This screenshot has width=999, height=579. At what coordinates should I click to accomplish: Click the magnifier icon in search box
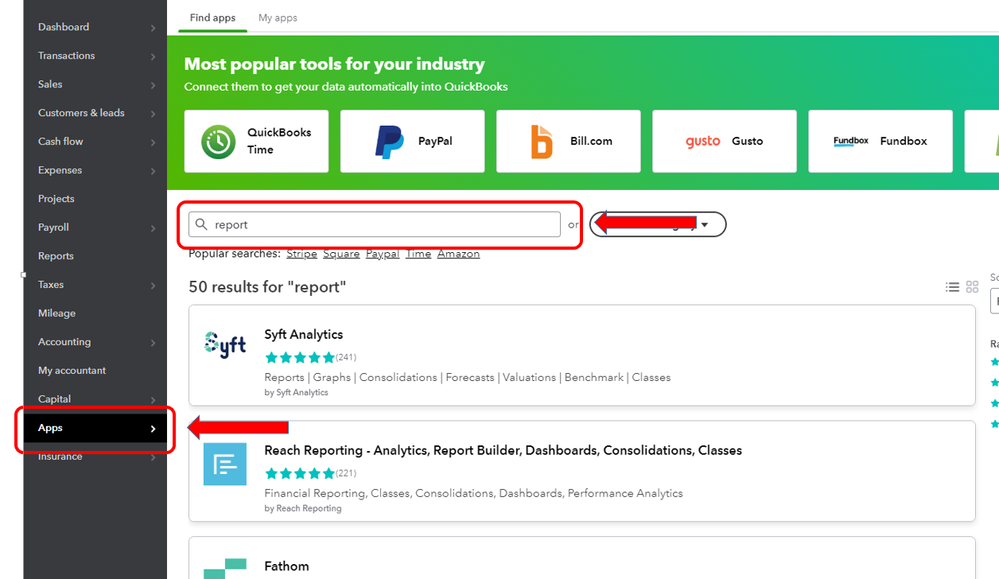(x=201, y=224)
